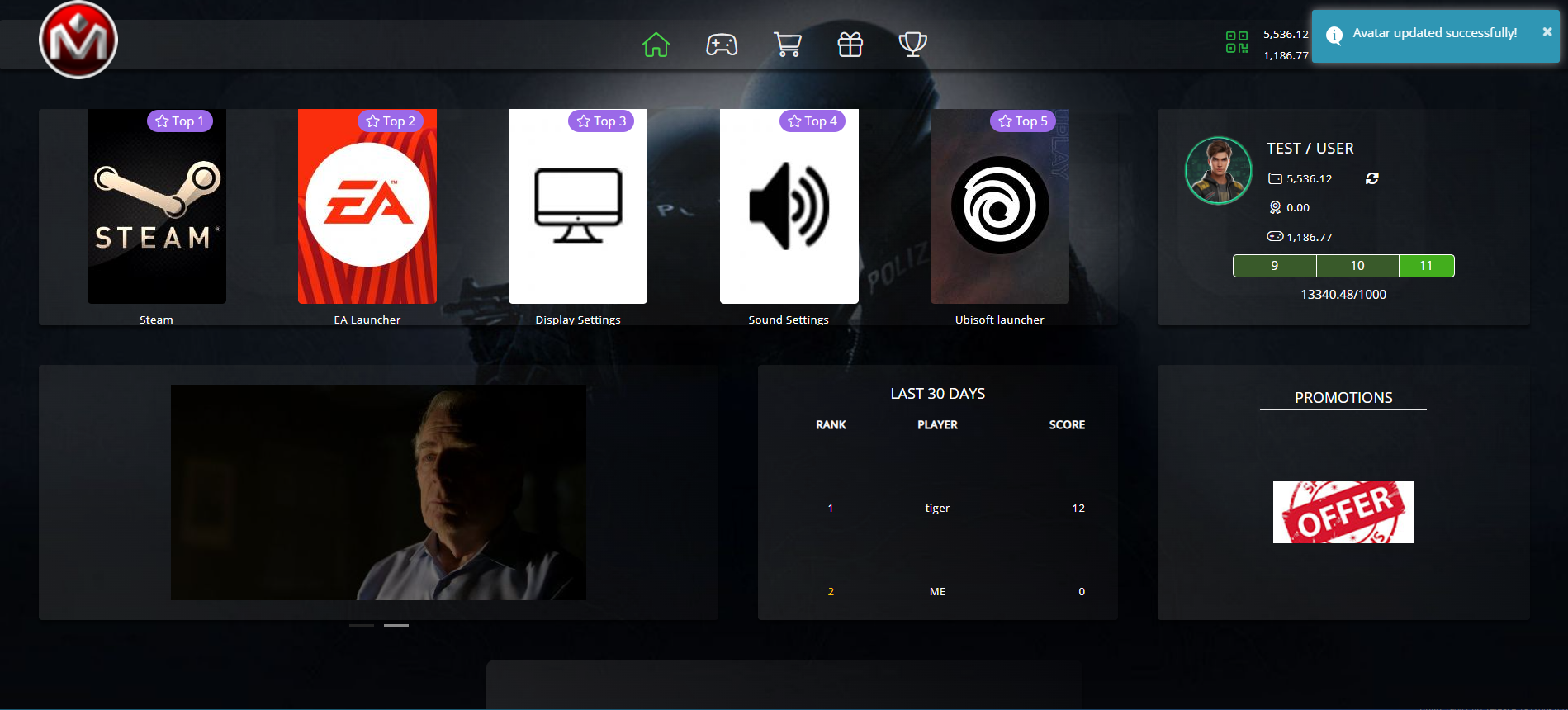Click the SCORE column header
Image resolution: width=1568 pixels, height=710 pixels.
[x=1067, y=425]
